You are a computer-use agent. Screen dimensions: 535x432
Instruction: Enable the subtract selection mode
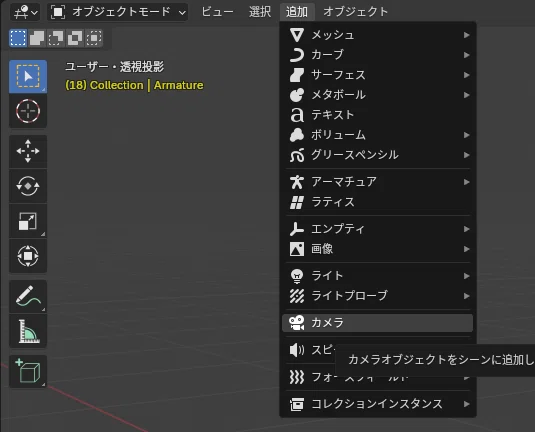click(56, 38)
